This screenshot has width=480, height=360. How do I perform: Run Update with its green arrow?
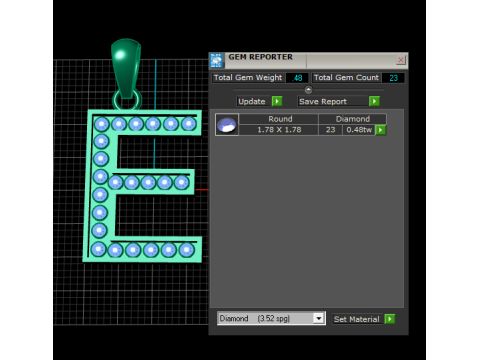coord(277,101)
